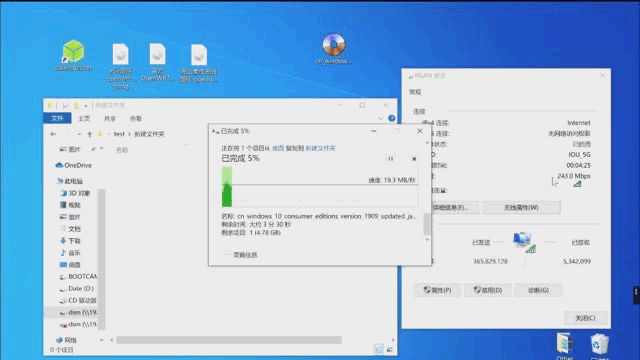Open the 共享 ribbon tab
This screenshot has height=360, width=640.
click(x=109, y=118)
